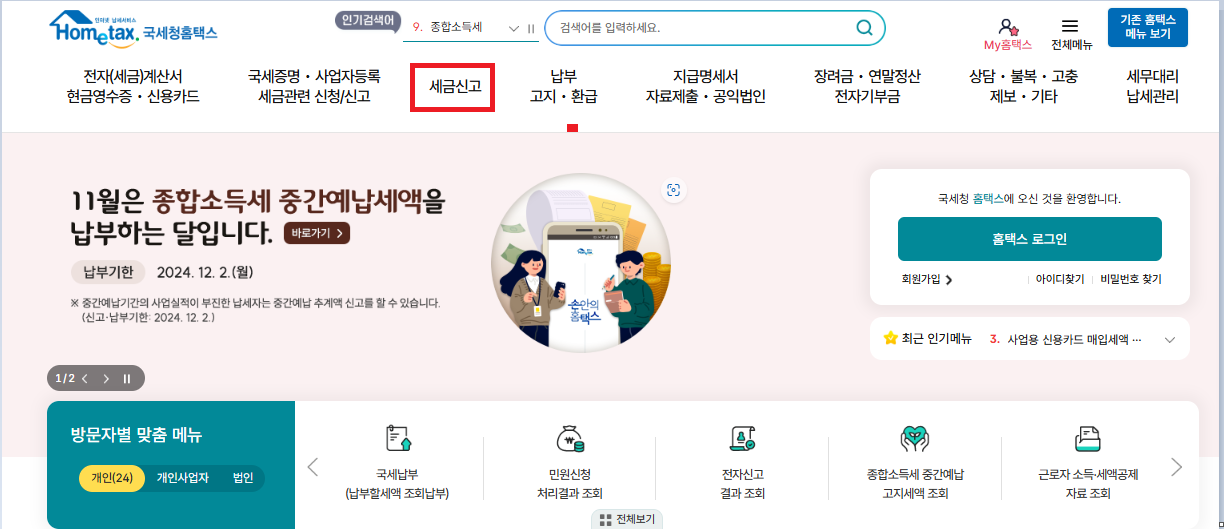The width and height of the screenshot is (1224, 529).
Task: Click the 홈택스 로그인 button
Action: [x=1029, y=239]
